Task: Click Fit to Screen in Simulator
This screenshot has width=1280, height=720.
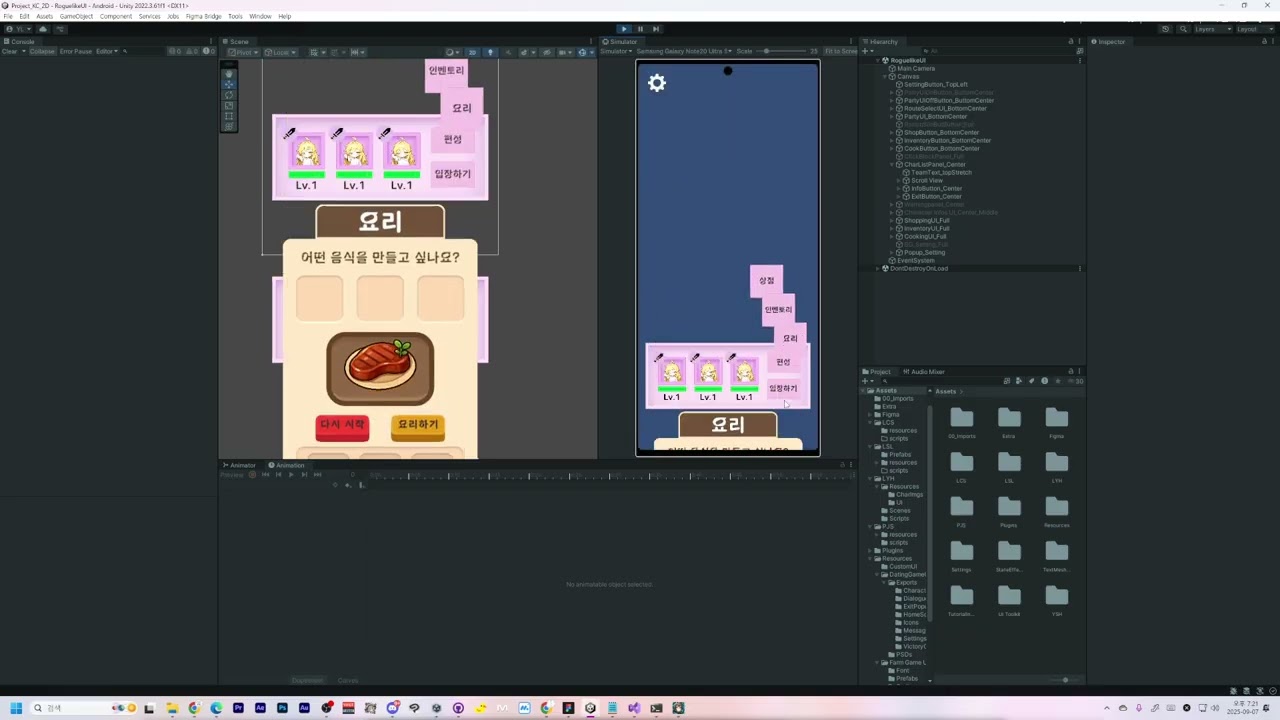Action: pos(840,51)
